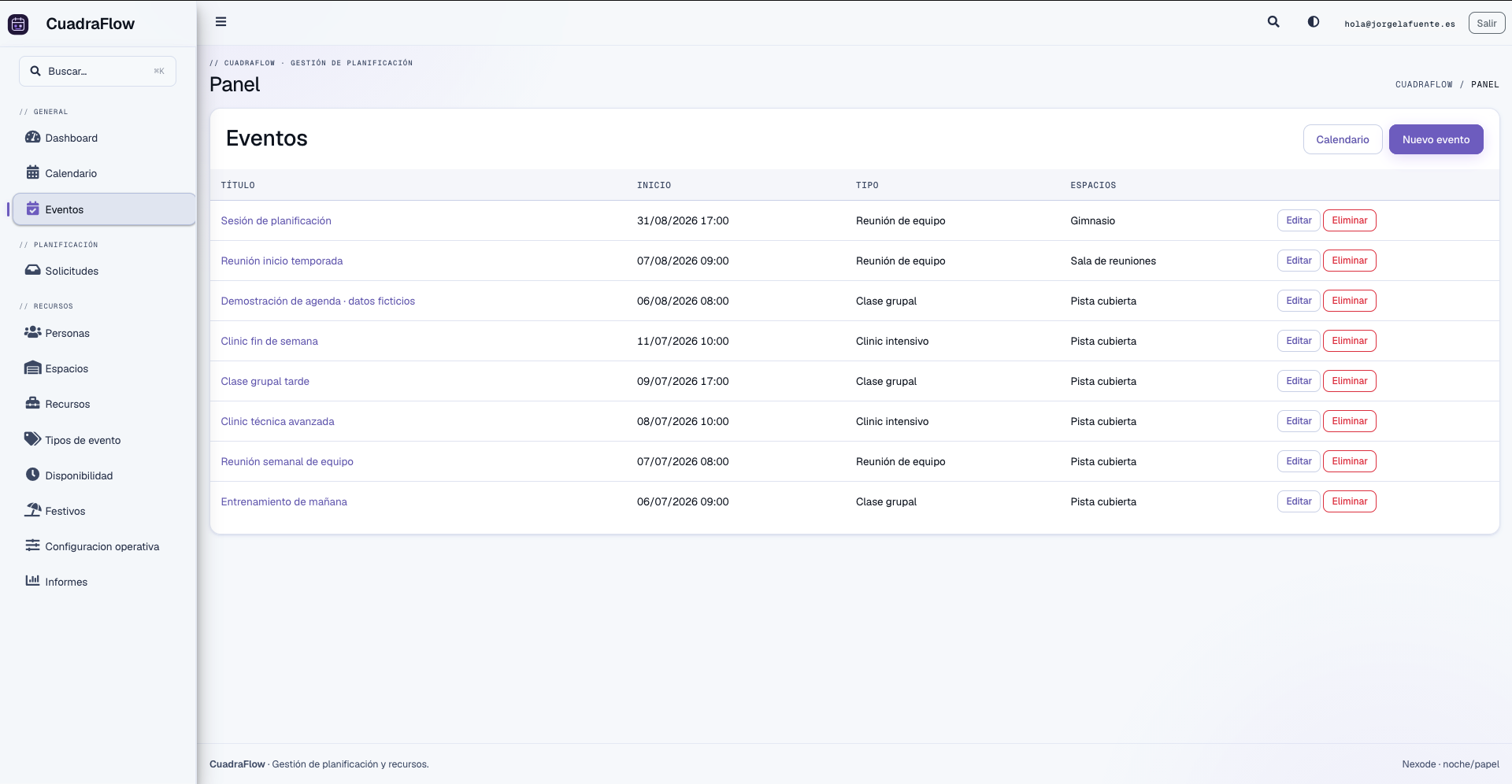The width and height of the screenshot is (1512, 784).
Task: Open Demostración de agenda event link
Action: (317, 301)
